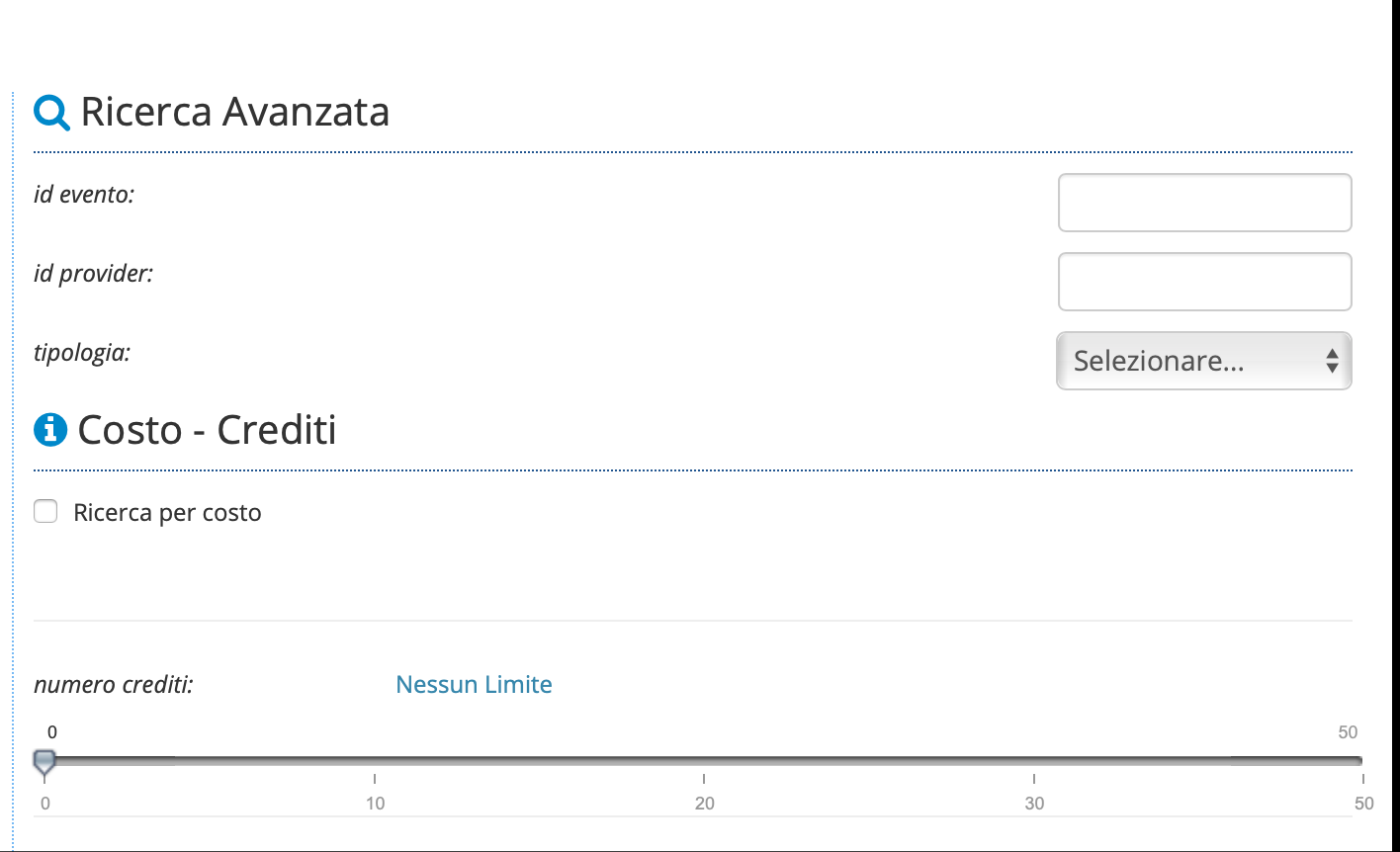The height and width of the screenshot is (852, 1400).
Task: Open the Selezionare... tipologia dropdown
Action: tap(1204, 361)
